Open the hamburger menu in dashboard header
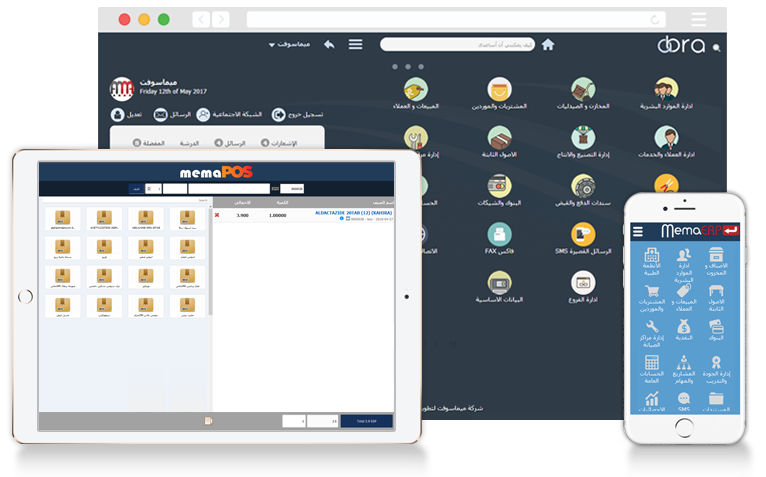The image size is (766, 477). 355,45
